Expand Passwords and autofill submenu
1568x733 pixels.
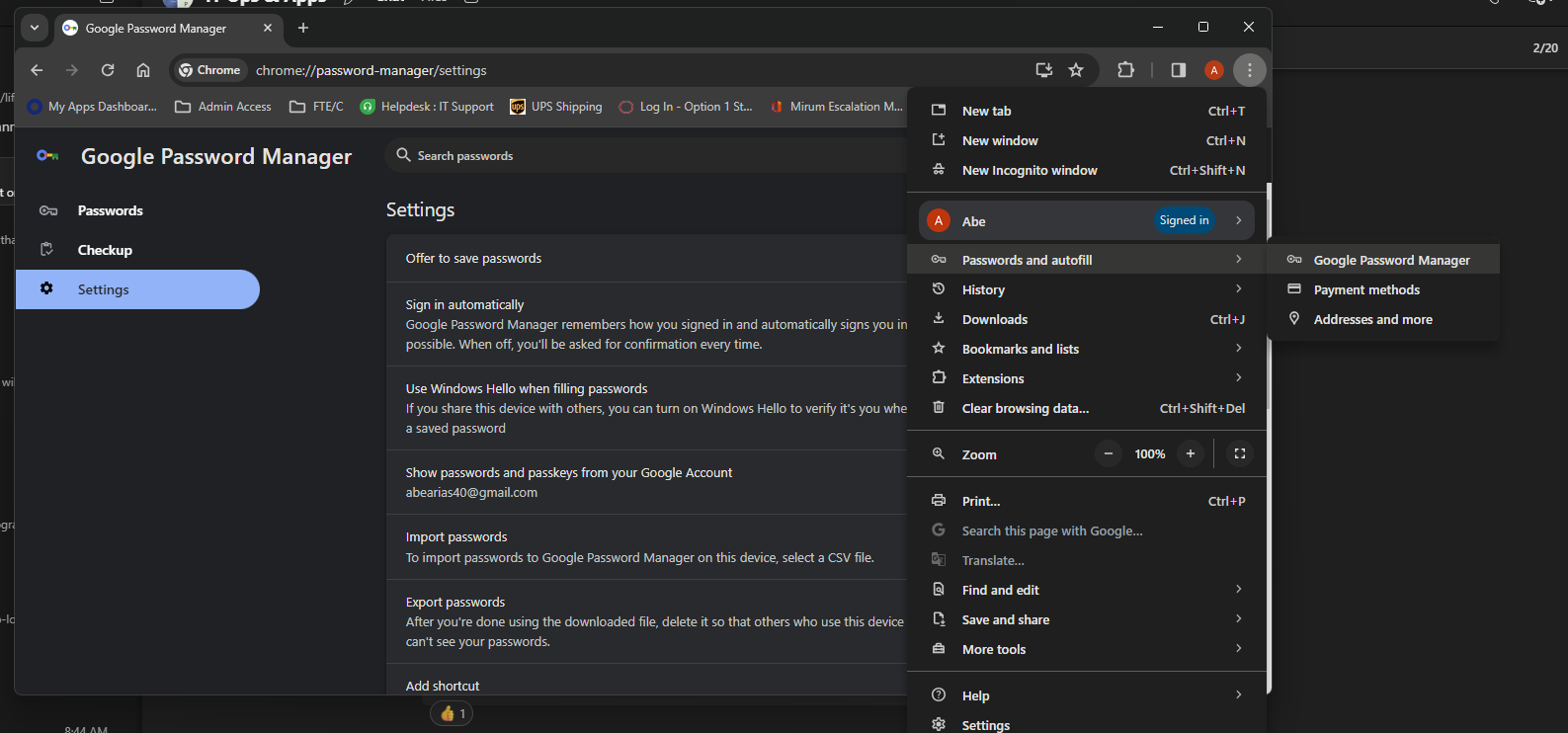click(1087, 260)
